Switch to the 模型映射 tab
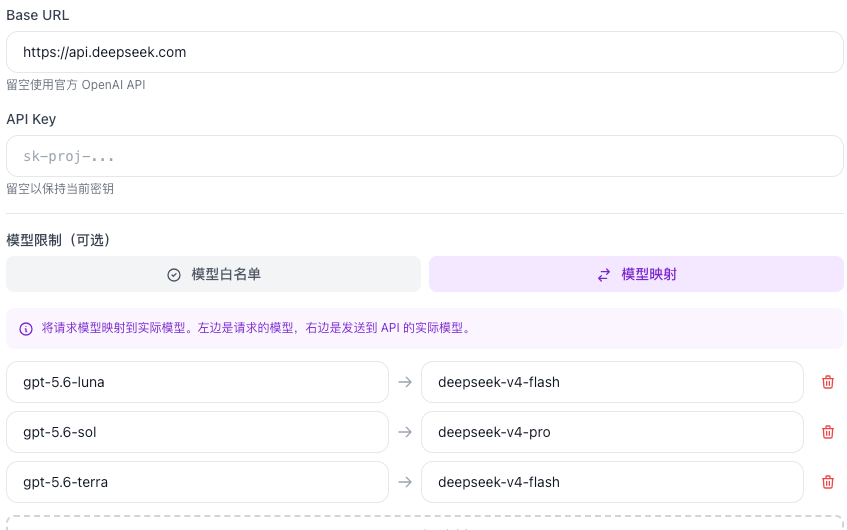The image size is (847, 530). (x=636, y=274)
